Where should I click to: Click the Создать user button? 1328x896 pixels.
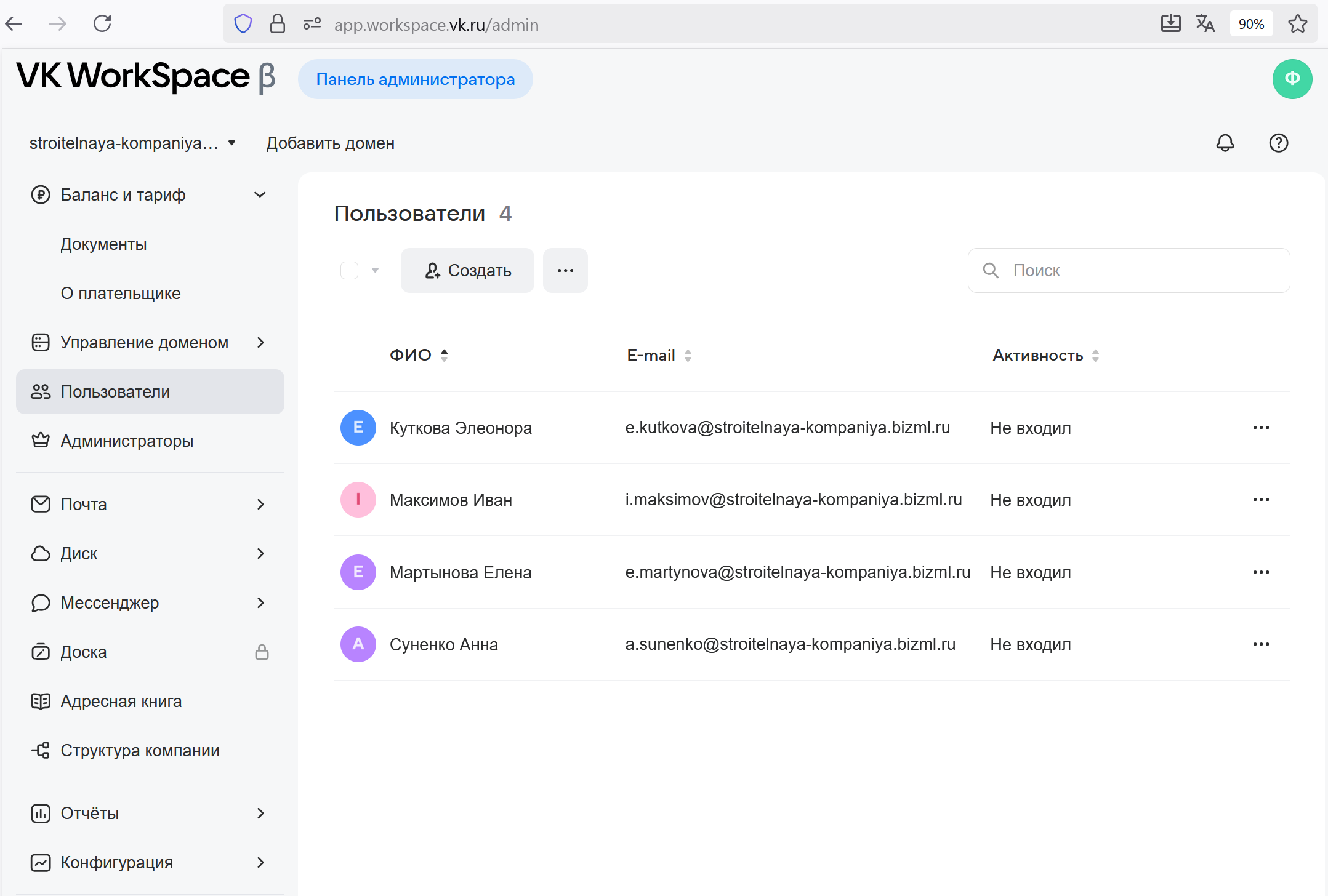(467, 270)
